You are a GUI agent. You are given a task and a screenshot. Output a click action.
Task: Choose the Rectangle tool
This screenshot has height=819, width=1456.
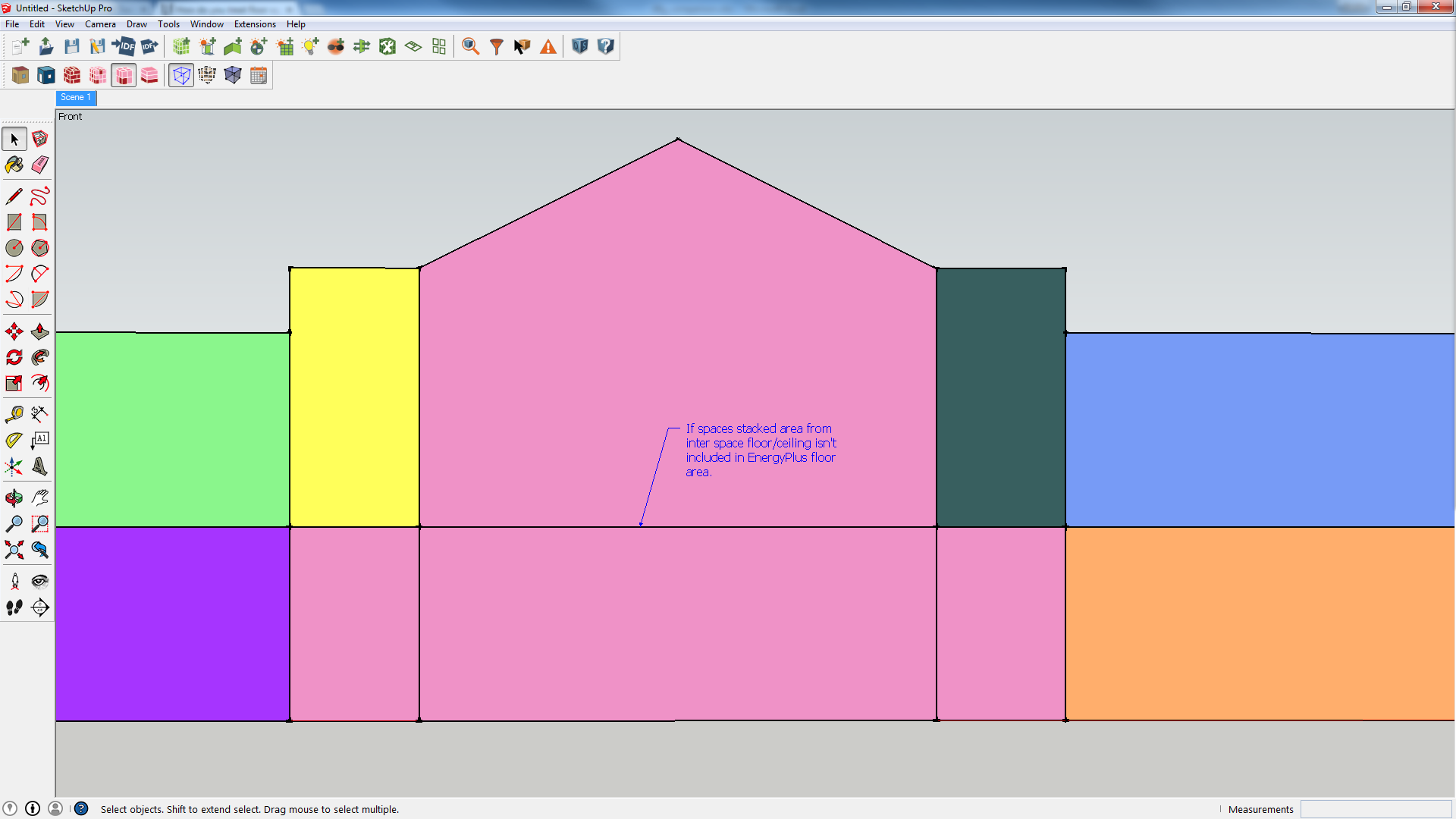pyautogui.click(x=14, y=222)
